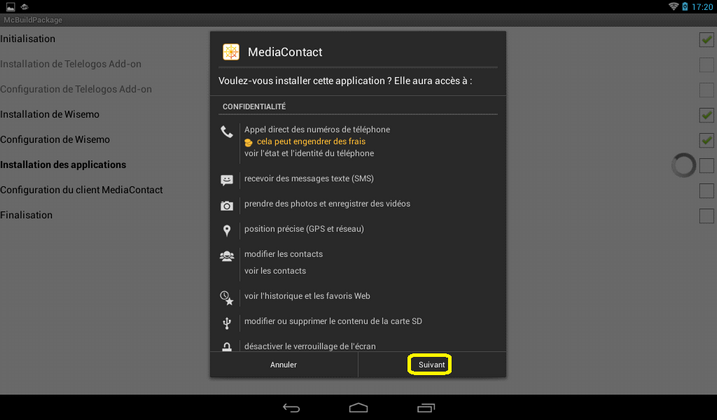Click the second notification icon in status bar
This screenshot has width=717, height=420.
pyautogui.click(x=25, y=6)
